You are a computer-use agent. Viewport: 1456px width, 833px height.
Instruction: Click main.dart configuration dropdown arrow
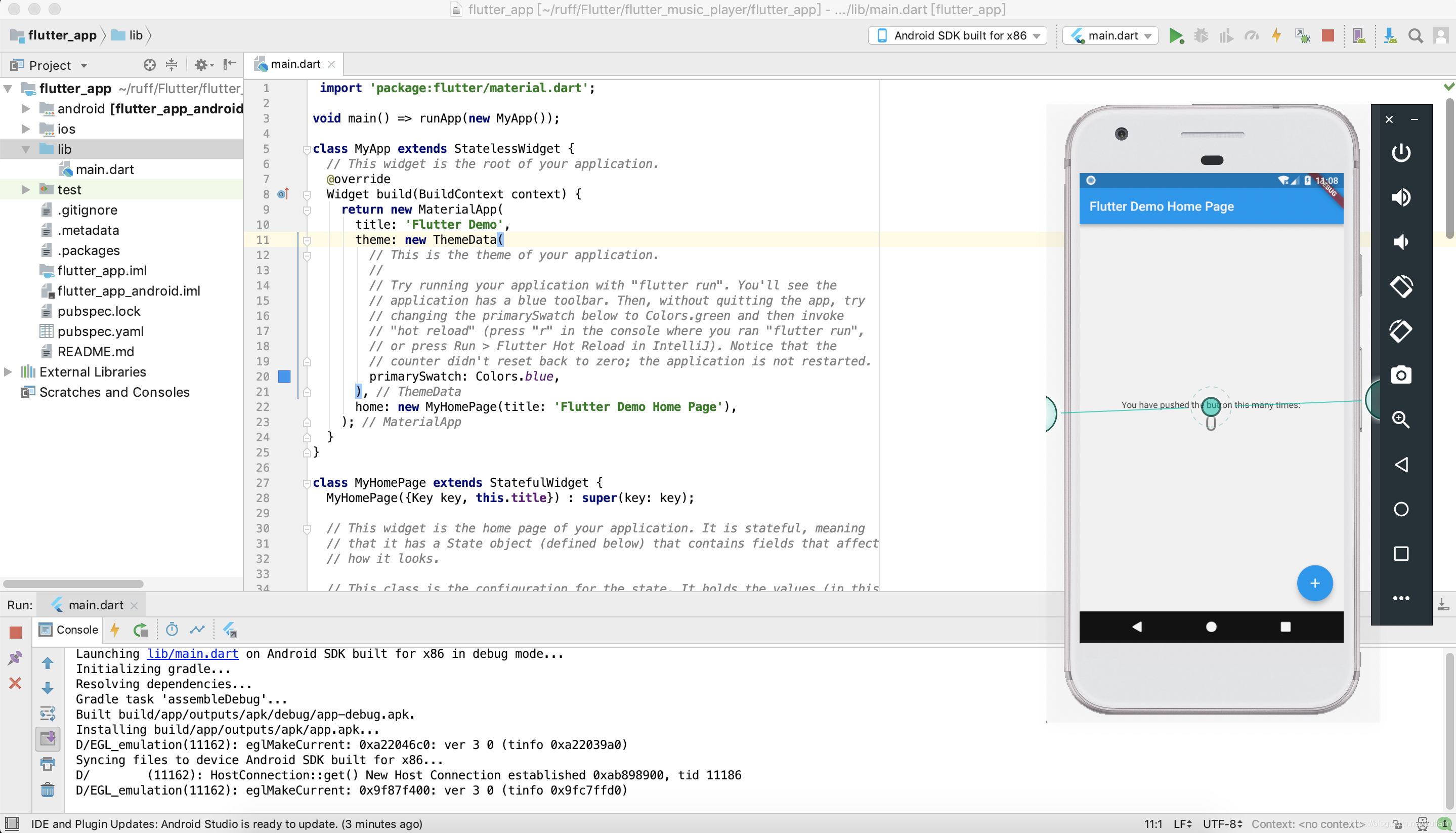point(1149,36)
